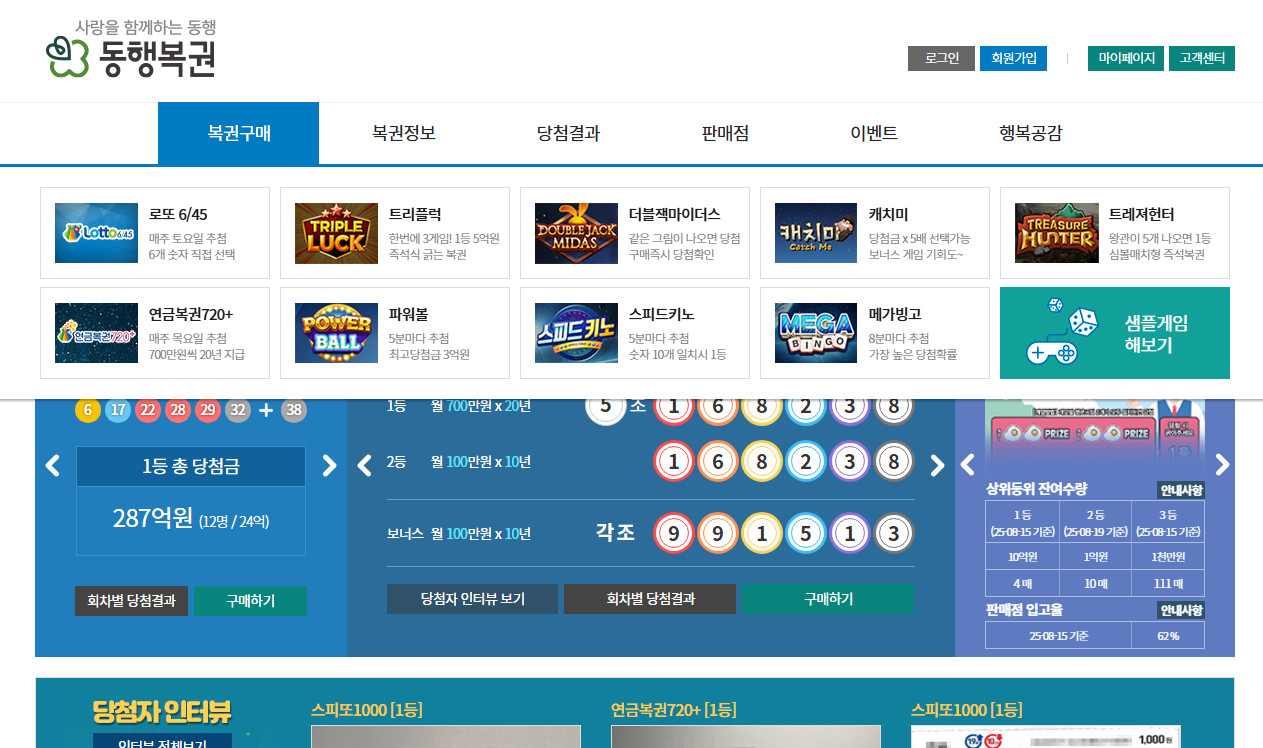1263x748 pixels.
Task: Open the 스피드키노 title link
Action: (661, 314)
